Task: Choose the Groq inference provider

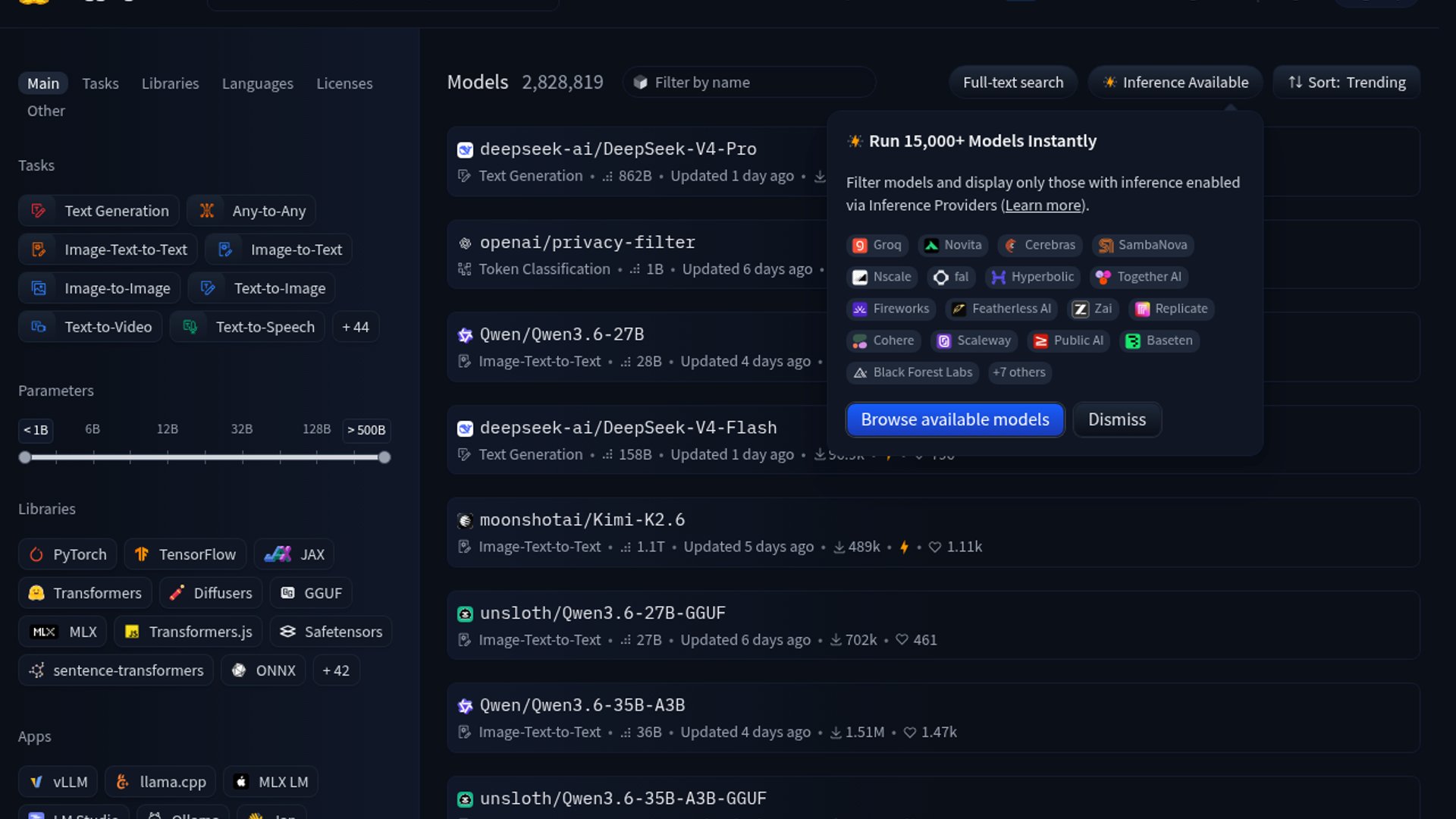Action: [877, 245]
